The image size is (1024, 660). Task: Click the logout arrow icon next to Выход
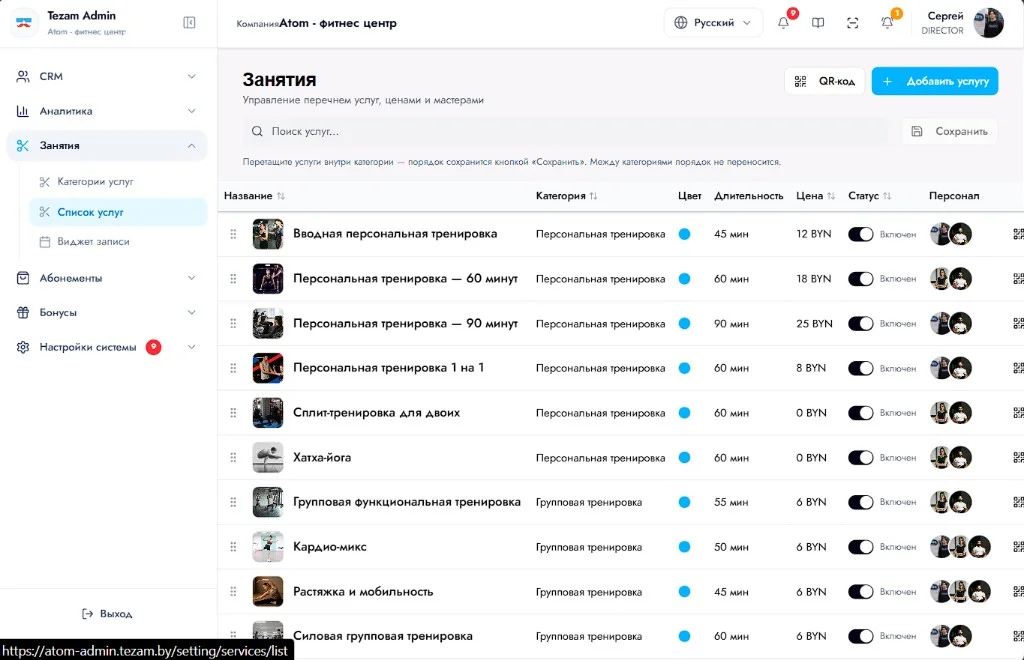[88, 614]
